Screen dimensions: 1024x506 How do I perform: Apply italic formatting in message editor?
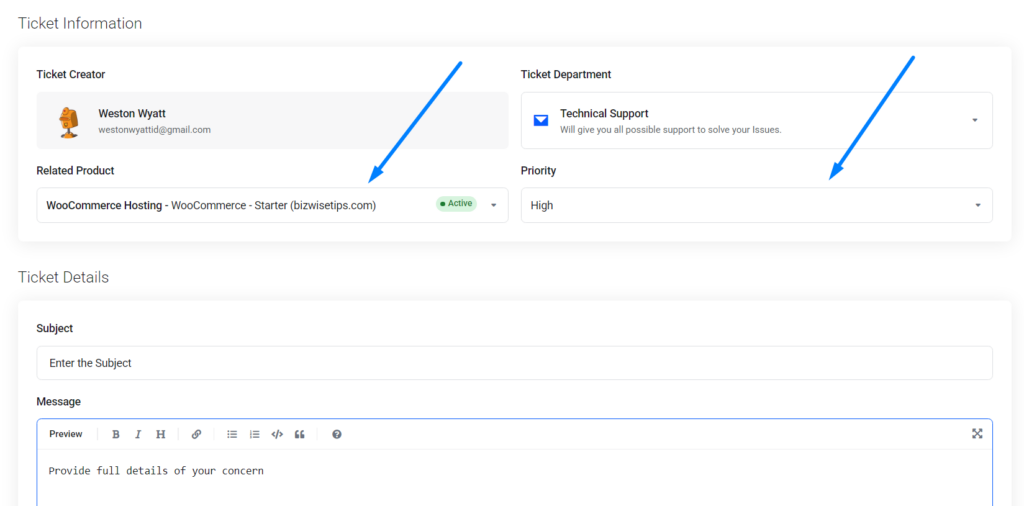[x=138, y=434]
